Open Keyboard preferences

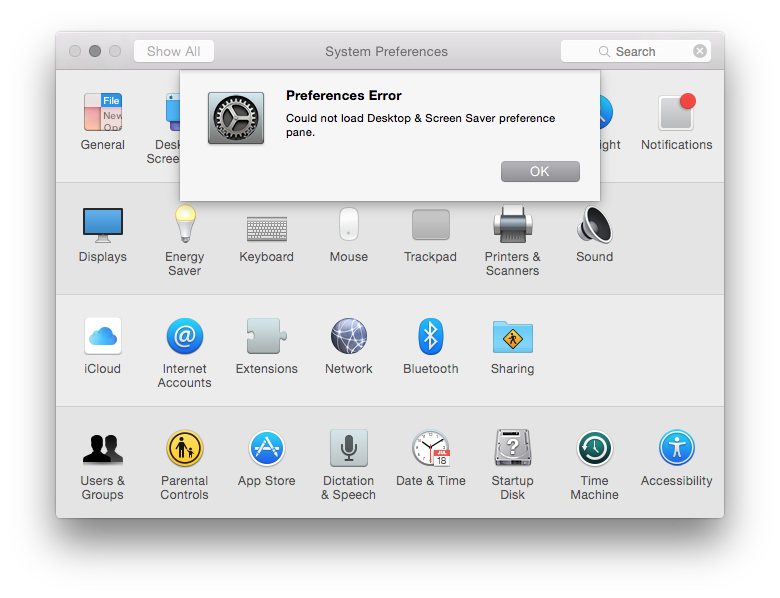267,228
